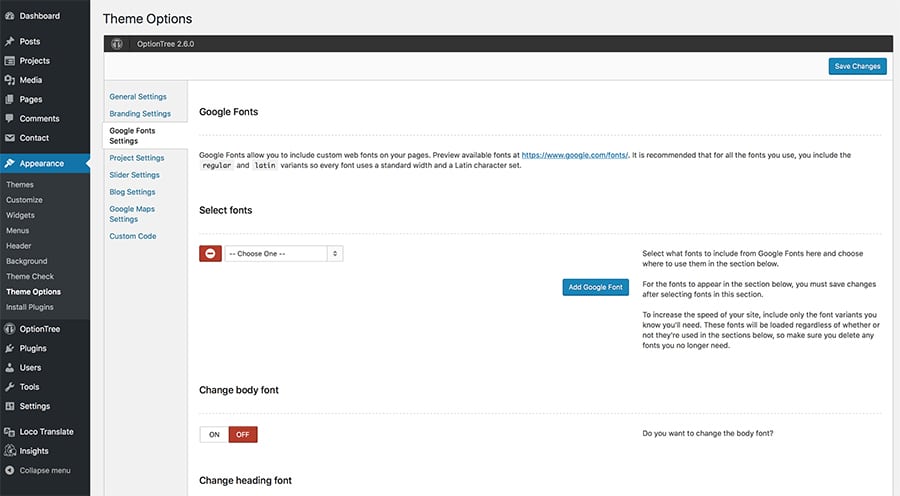Switch body font toggle to ON
The width and height of the screenshot is (900, 496).
[214, 435]
